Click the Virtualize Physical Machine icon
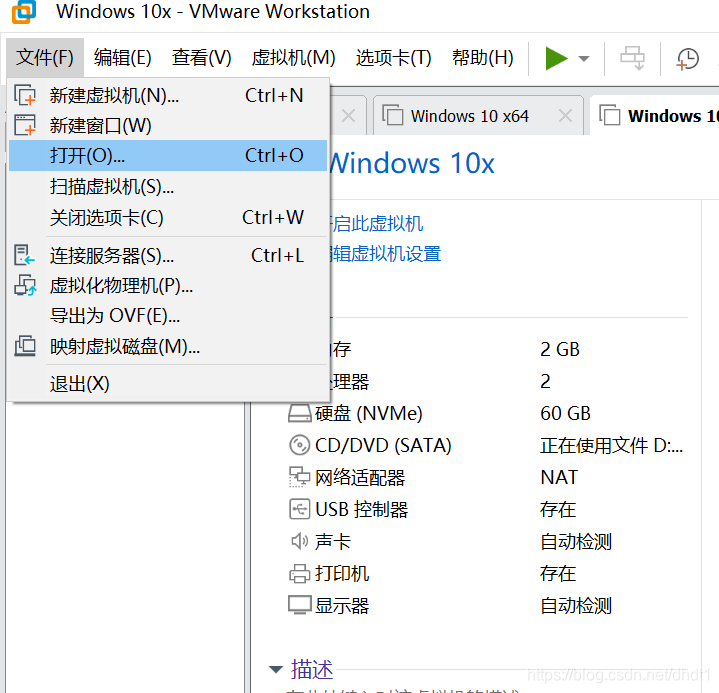Image resolution: width=719 pixels, height=693 pixels. pos(25,285)
